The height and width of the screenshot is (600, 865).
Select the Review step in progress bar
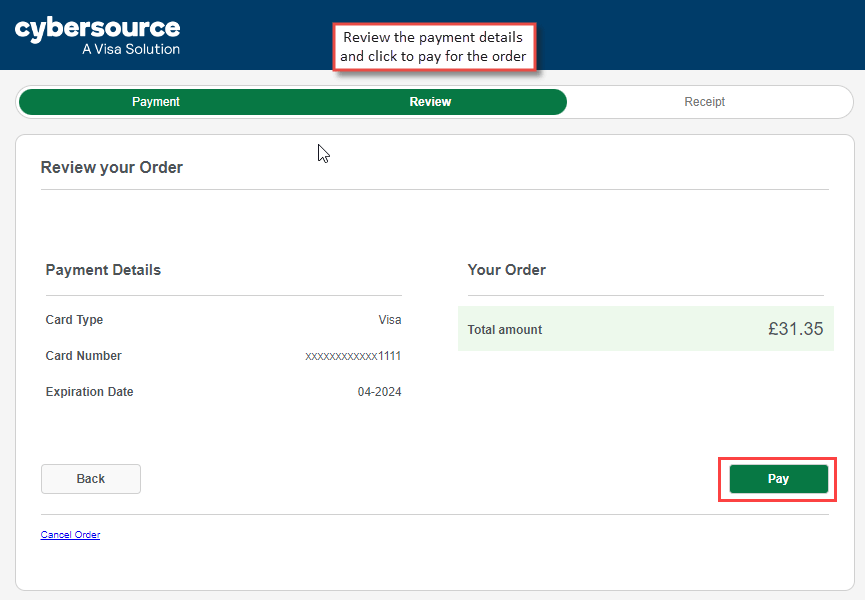point(430,102)
